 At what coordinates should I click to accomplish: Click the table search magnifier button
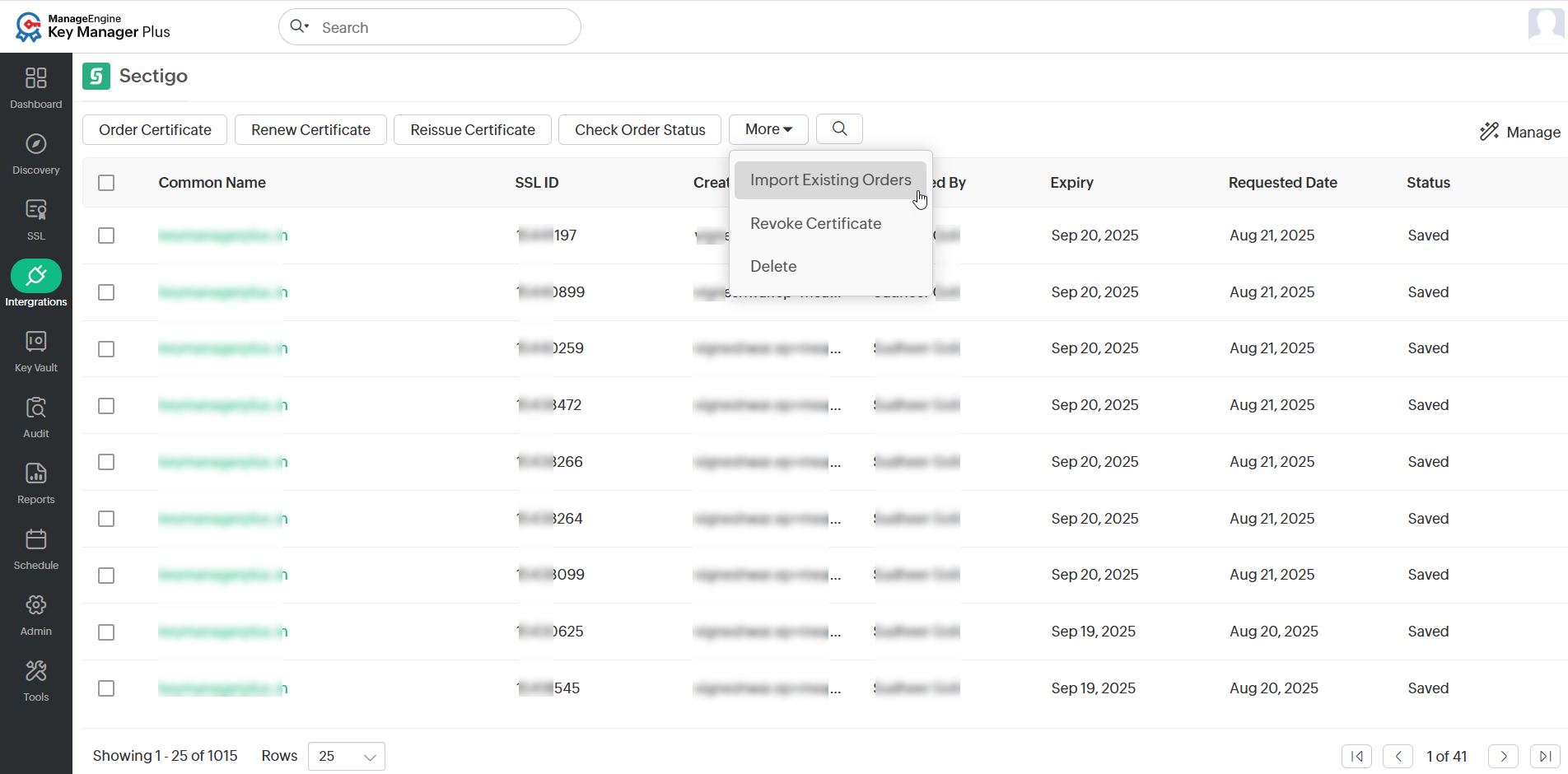pos(839,129)
